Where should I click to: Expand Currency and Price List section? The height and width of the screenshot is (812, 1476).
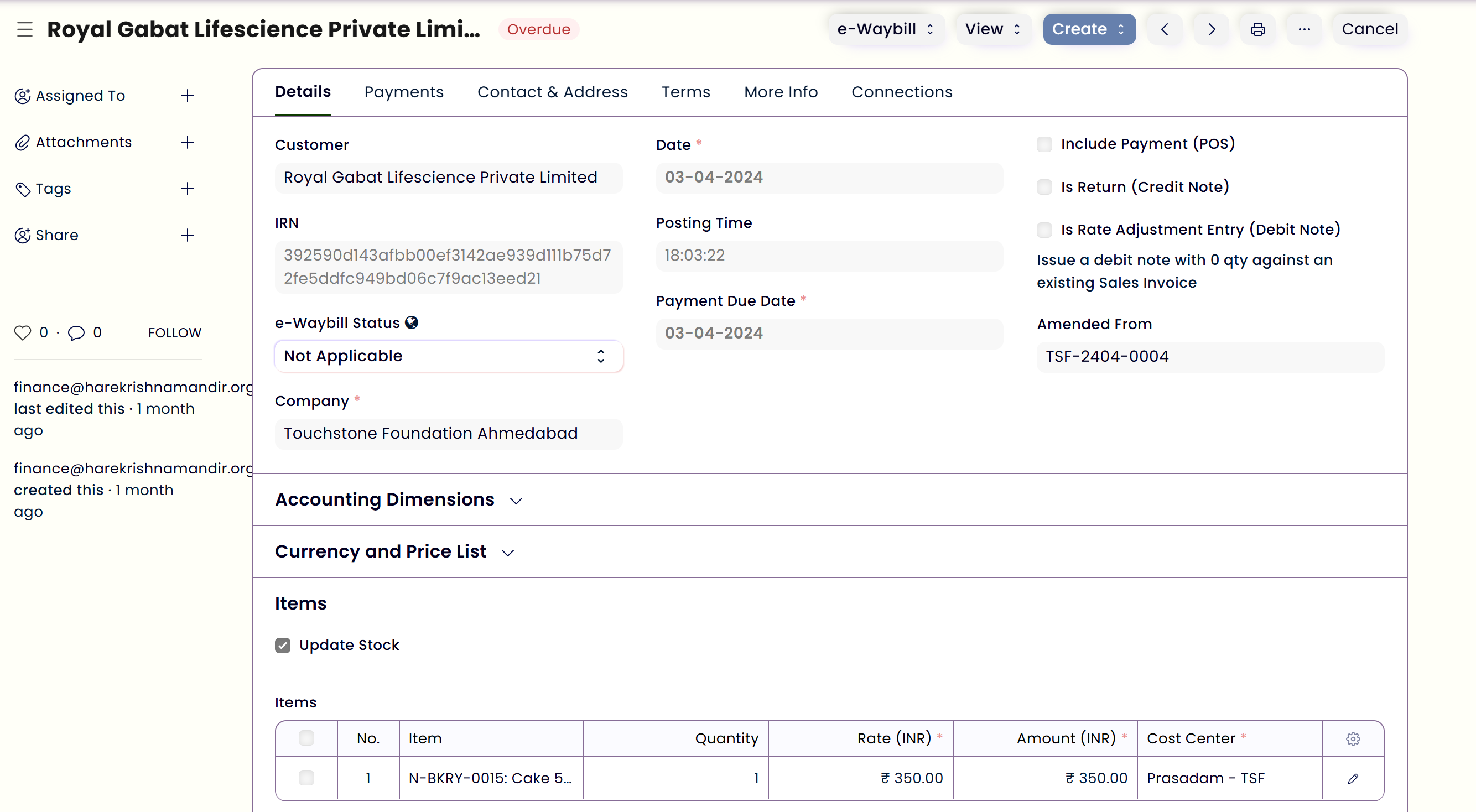point(395,551)
